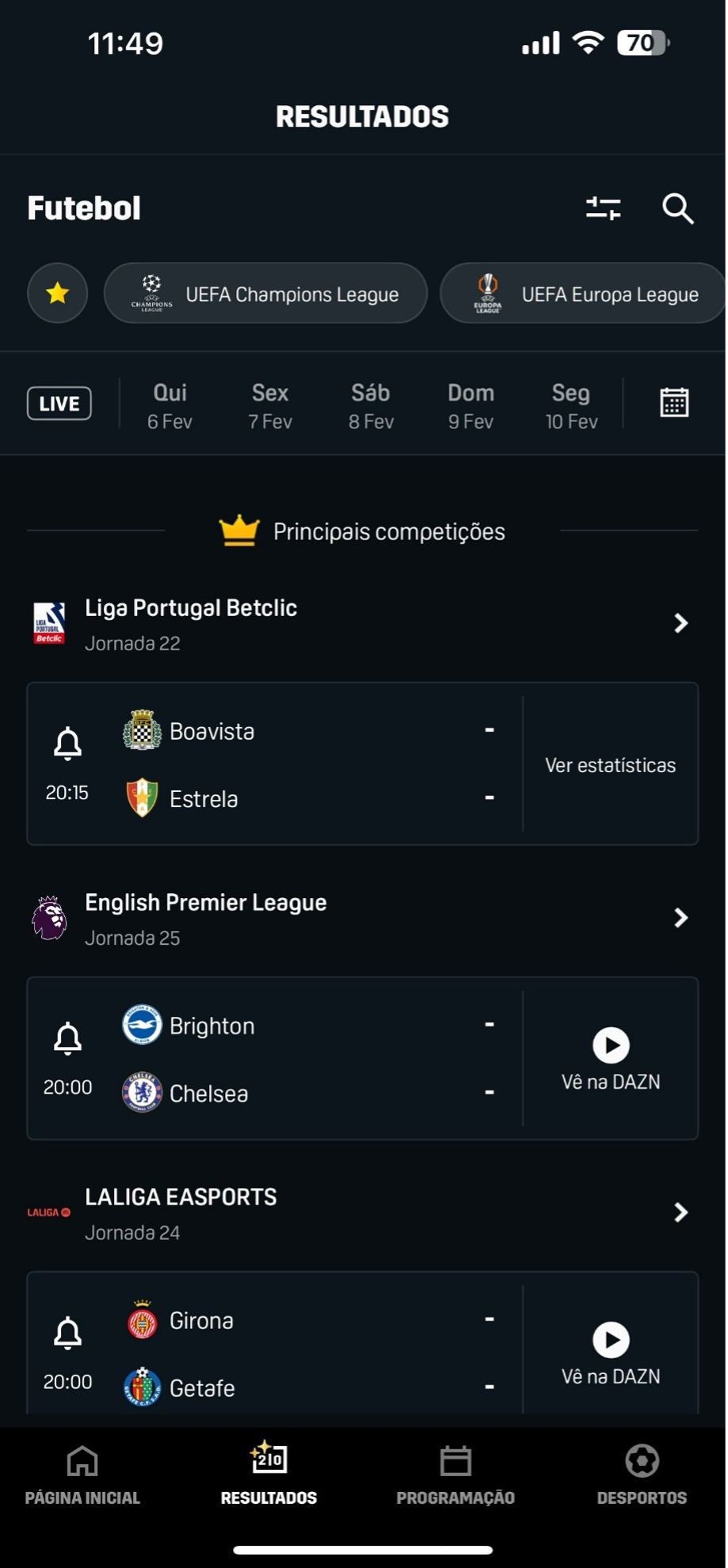Toggle notification bell for Brighton vs Chelsea
Image resolution: width=728 pixels, height=1568 pixels.
pos(67,1038)
